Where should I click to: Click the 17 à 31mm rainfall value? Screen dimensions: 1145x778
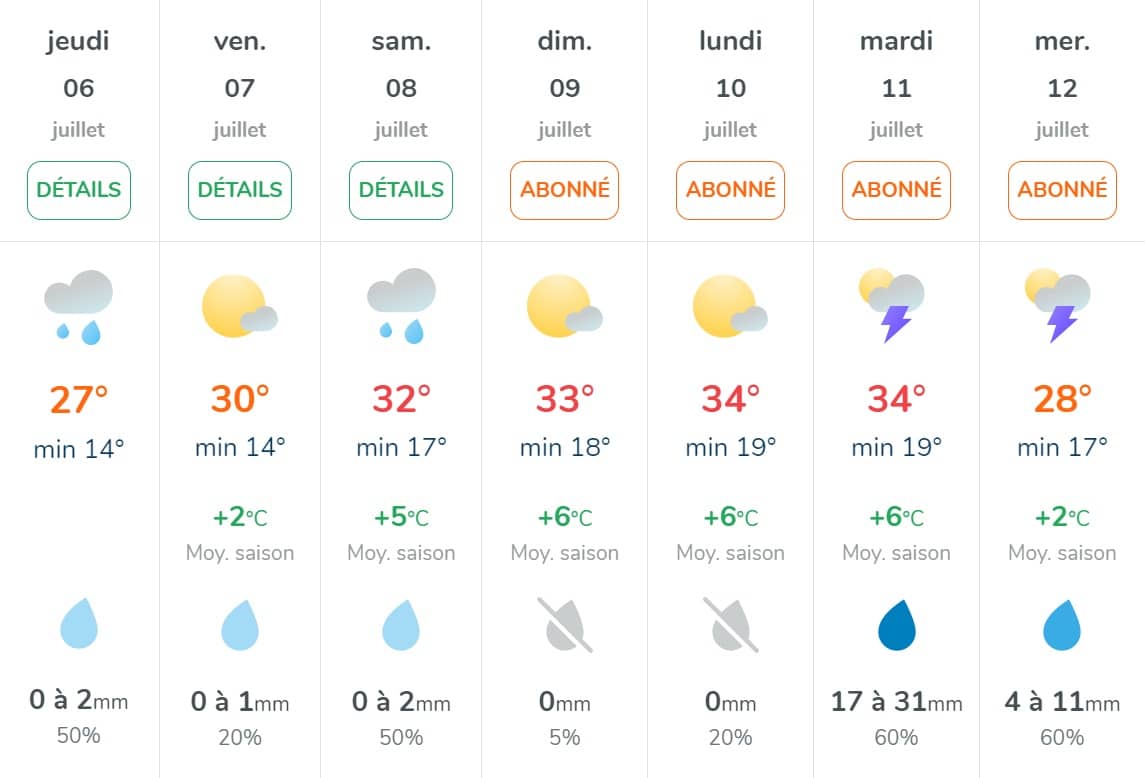896,702
